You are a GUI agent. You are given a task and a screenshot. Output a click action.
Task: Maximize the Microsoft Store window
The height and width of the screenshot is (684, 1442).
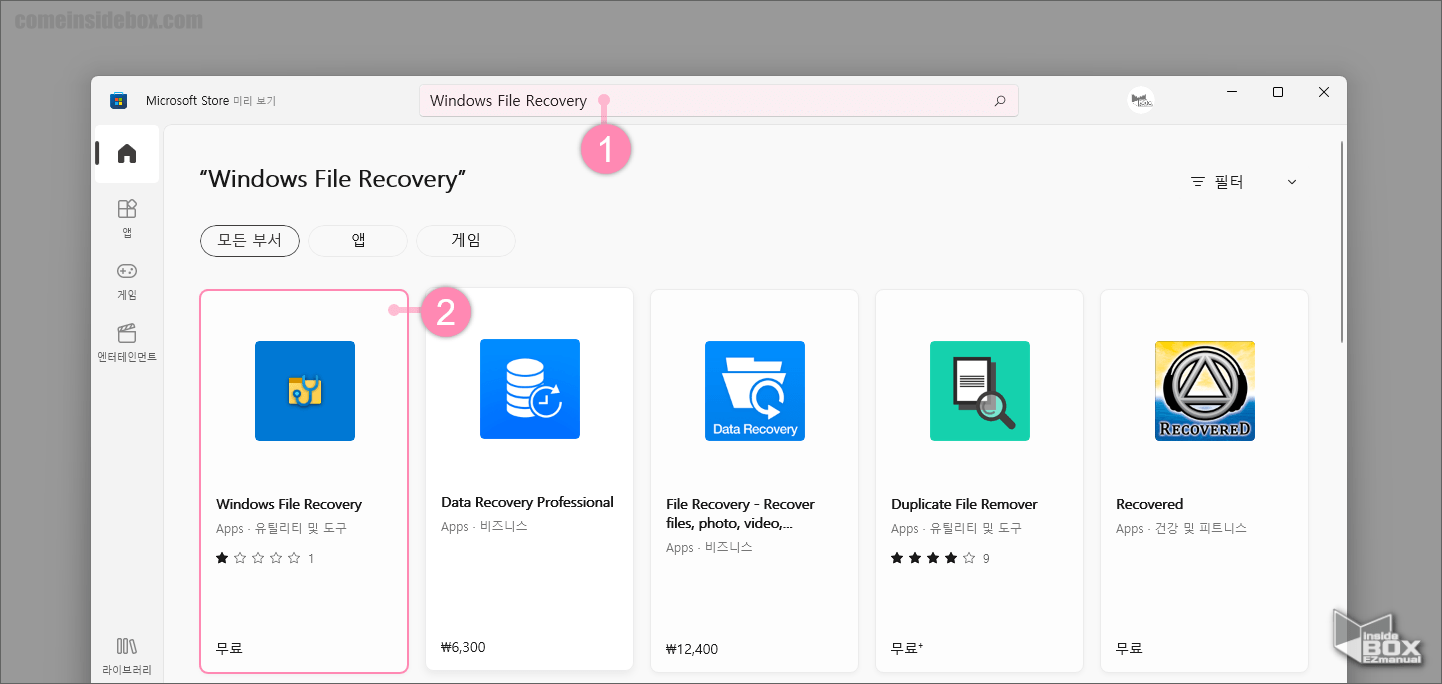(1277, 92)
